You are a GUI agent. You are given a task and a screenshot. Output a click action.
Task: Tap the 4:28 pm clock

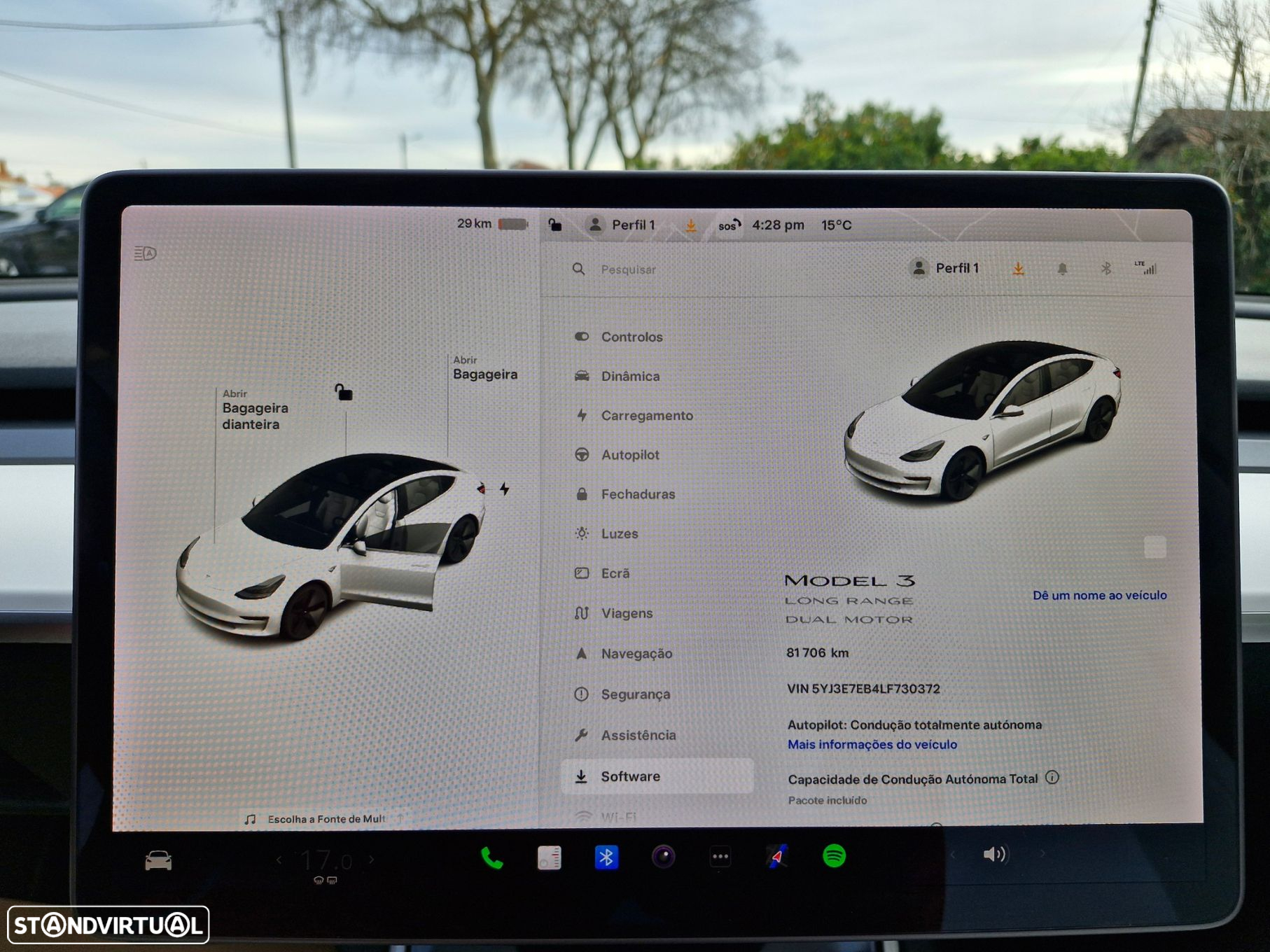pyautogui.click(x=778, y=225)
